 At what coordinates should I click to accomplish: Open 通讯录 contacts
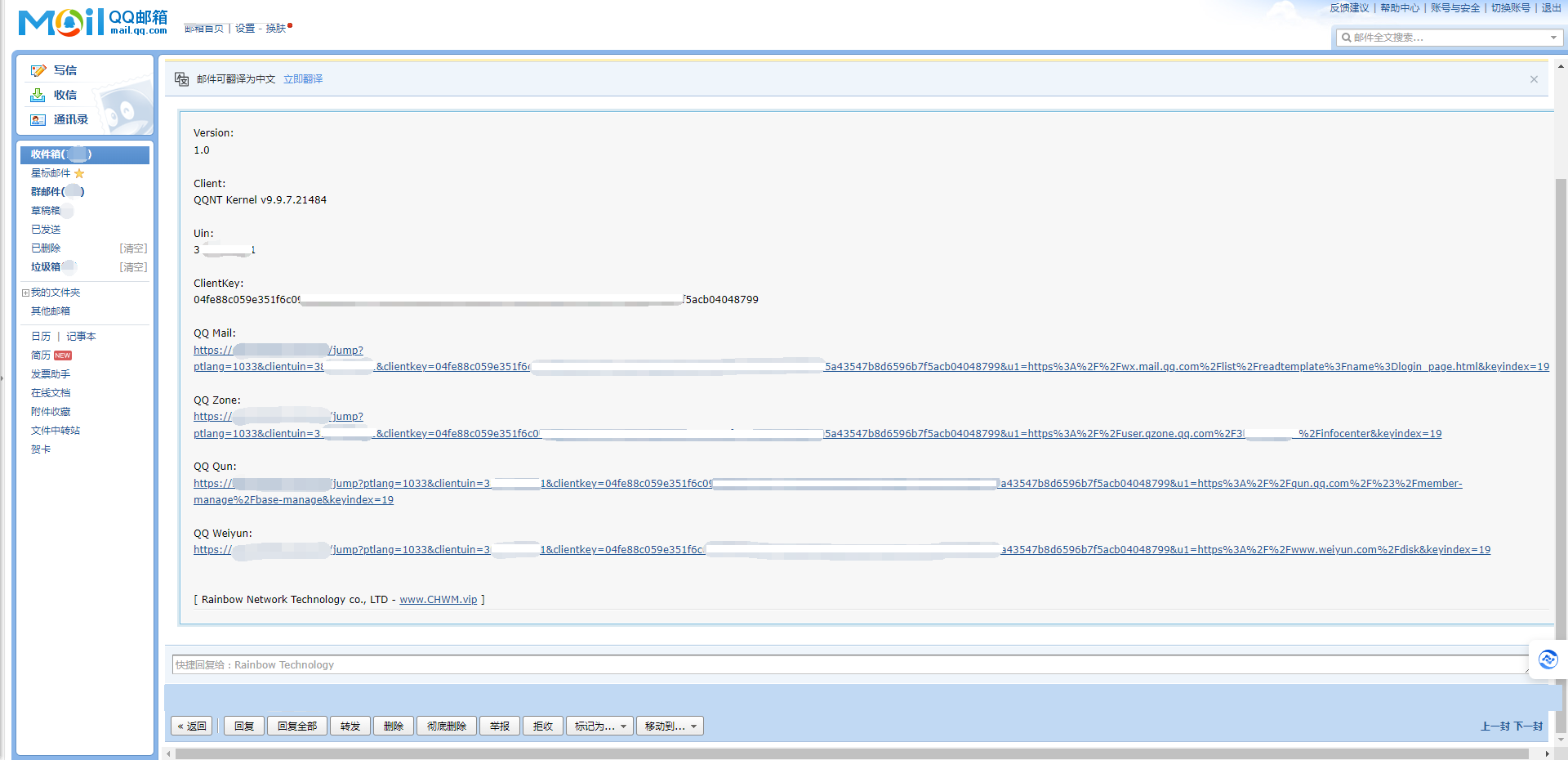[x=71, y=120]
